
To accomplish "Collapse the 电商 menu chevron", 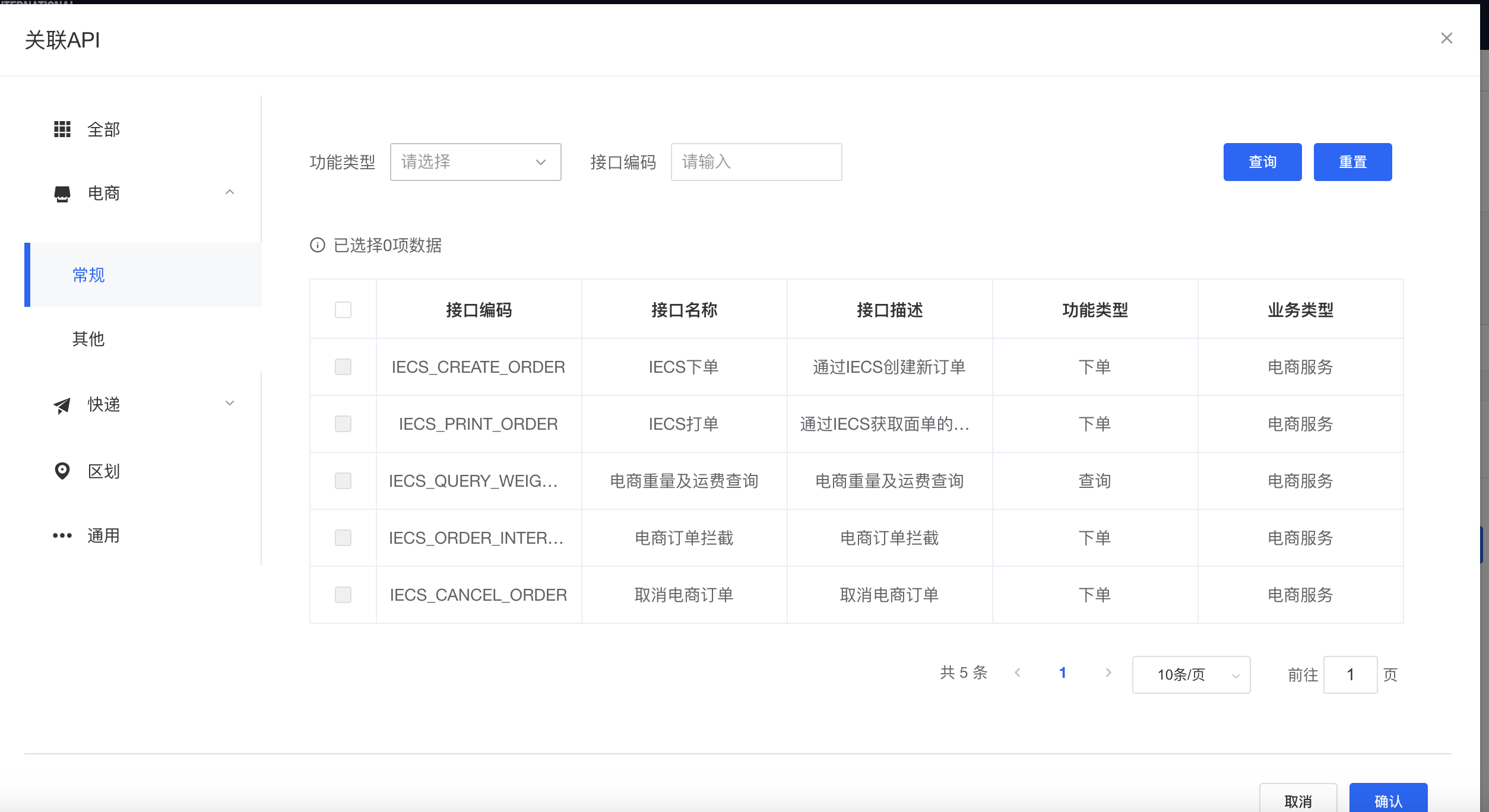I will click(230, 192).
